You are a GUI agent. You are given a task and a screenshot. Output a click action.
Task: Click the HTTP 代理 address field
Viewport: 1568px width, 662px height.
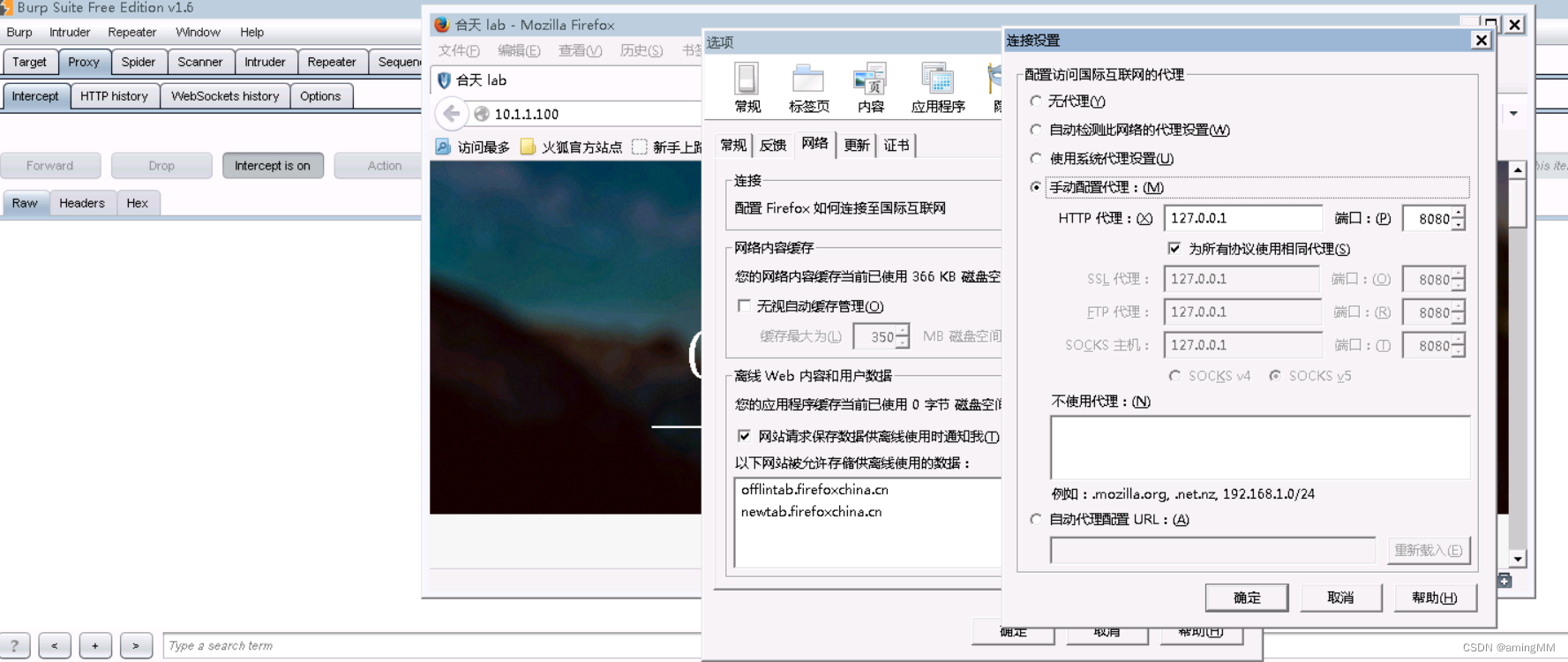click(x=1242, y=218)
